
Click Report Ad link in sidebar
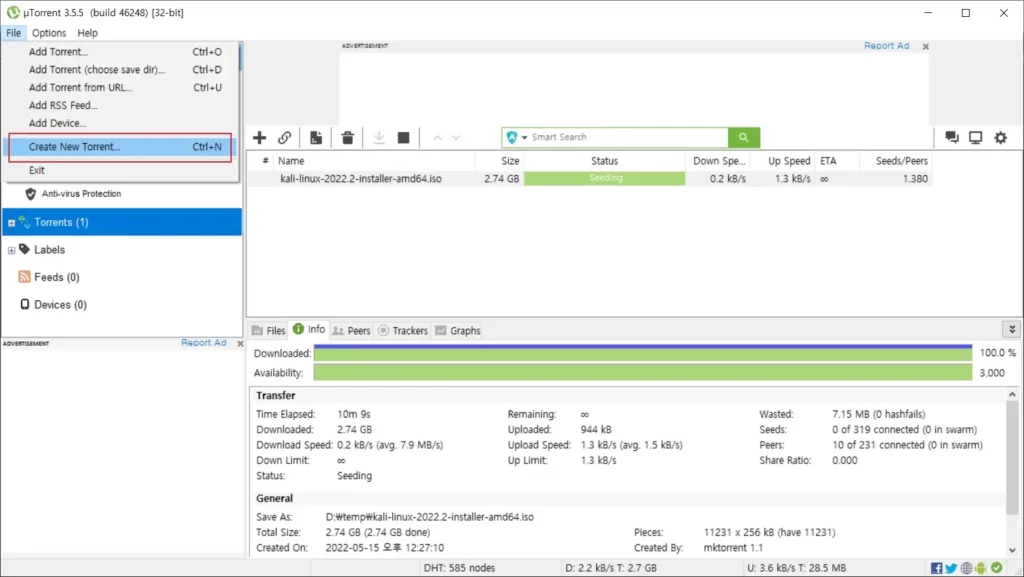click(x=204, y=343)
